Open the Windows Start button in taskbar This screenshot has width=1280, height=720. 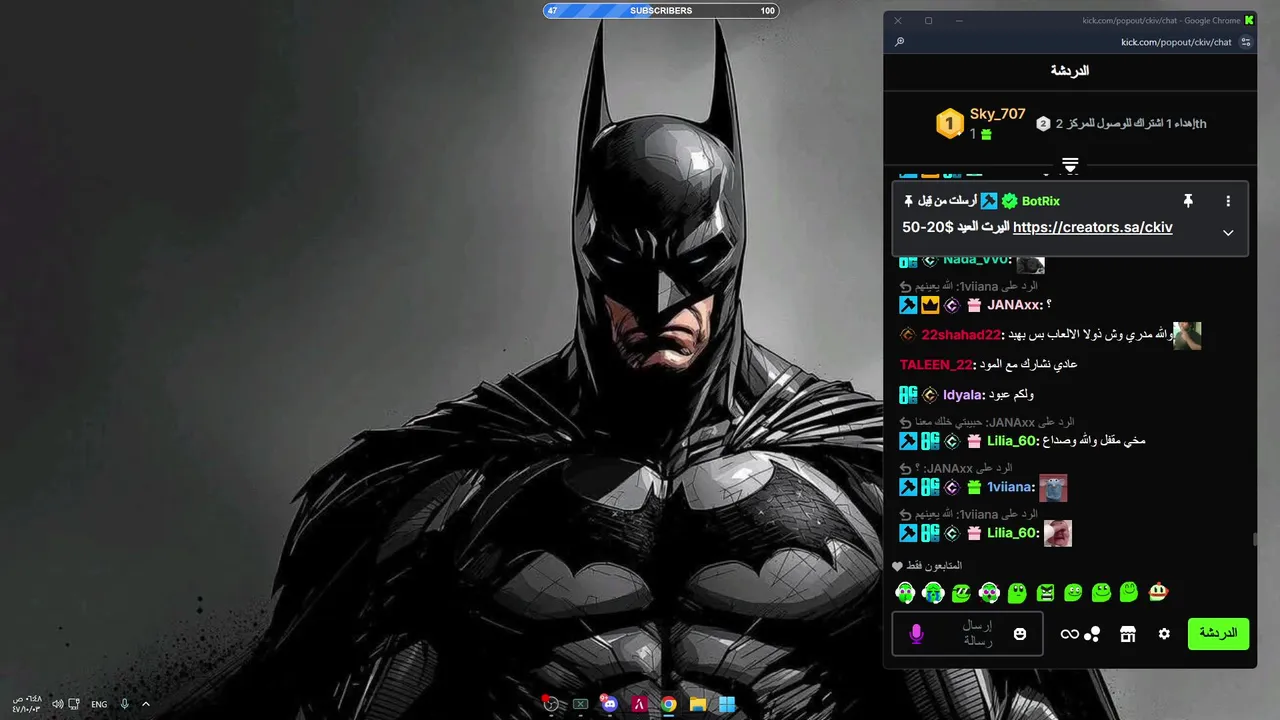tap(727, 704)
